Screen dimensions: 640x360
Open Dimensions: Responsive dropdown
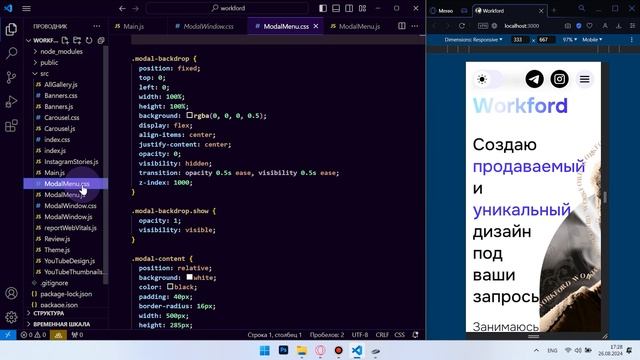pyautogui.click(x=473, y=40)
